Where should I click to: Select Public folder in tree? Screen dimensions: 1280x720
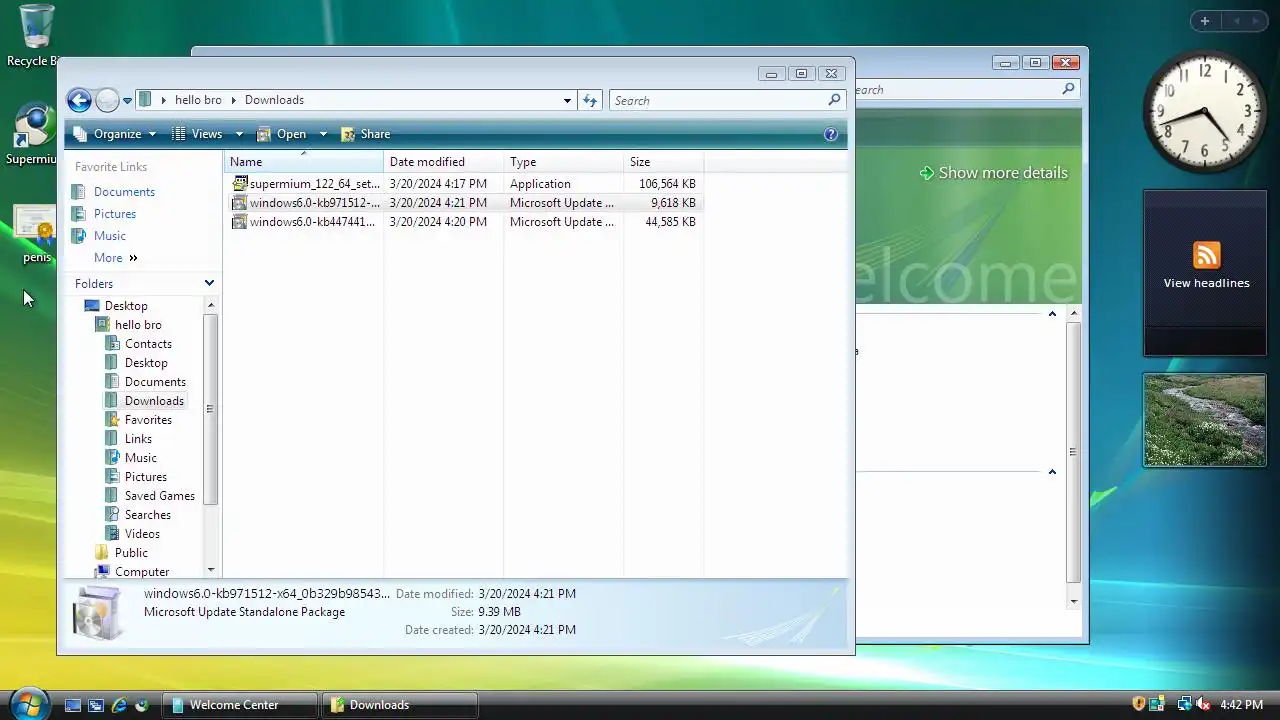point(131,553)
